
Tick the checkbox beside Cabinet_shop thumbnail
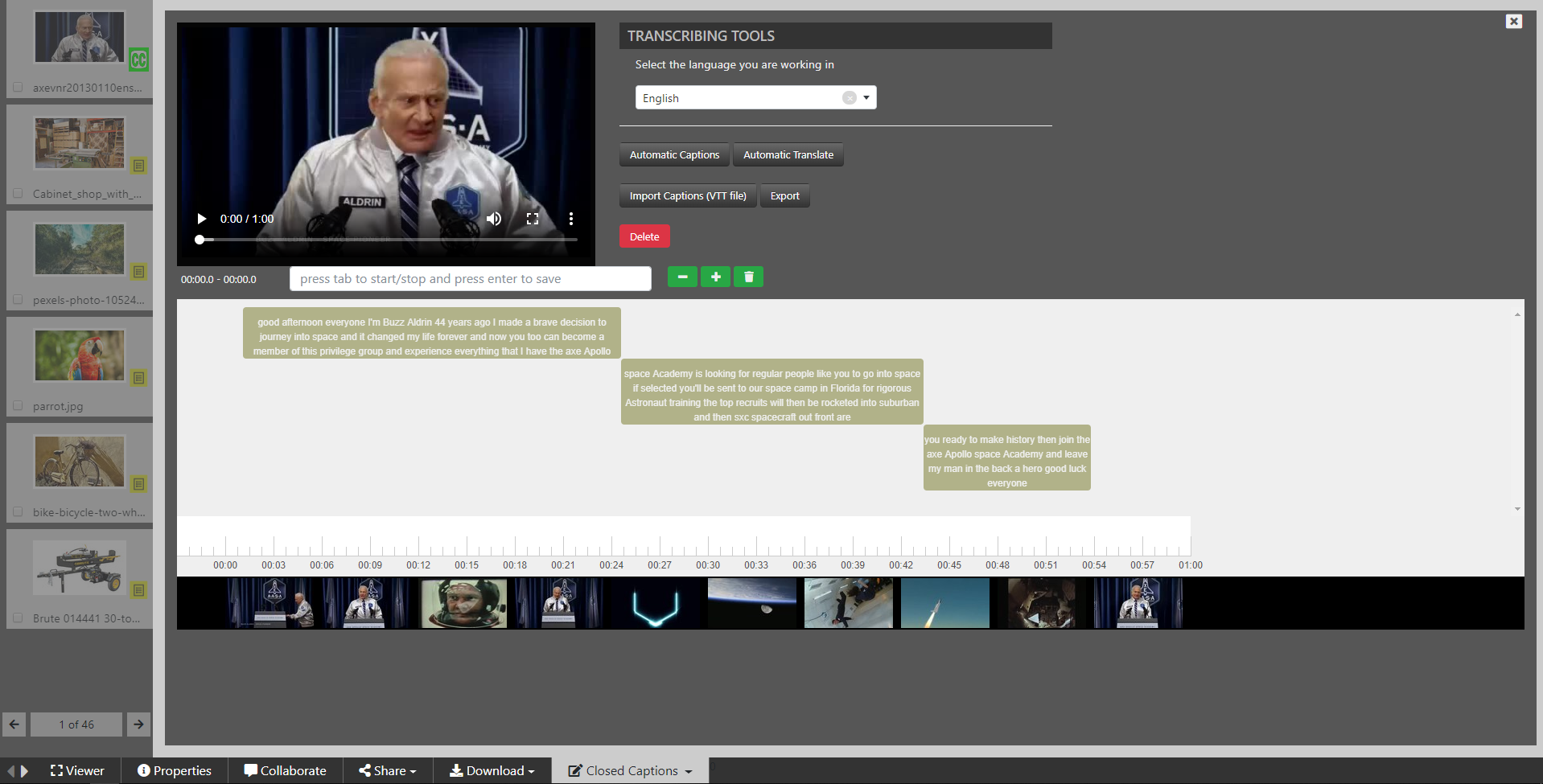click(x=18, y=193)
